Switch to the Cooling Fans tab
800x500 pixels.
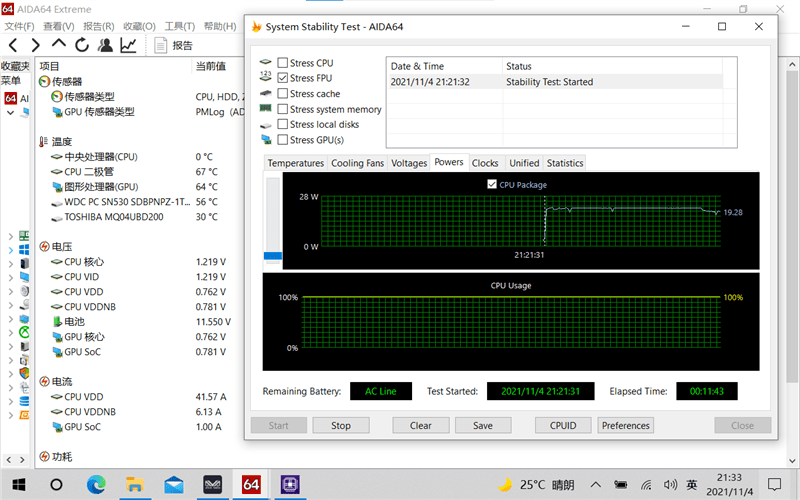357,163
